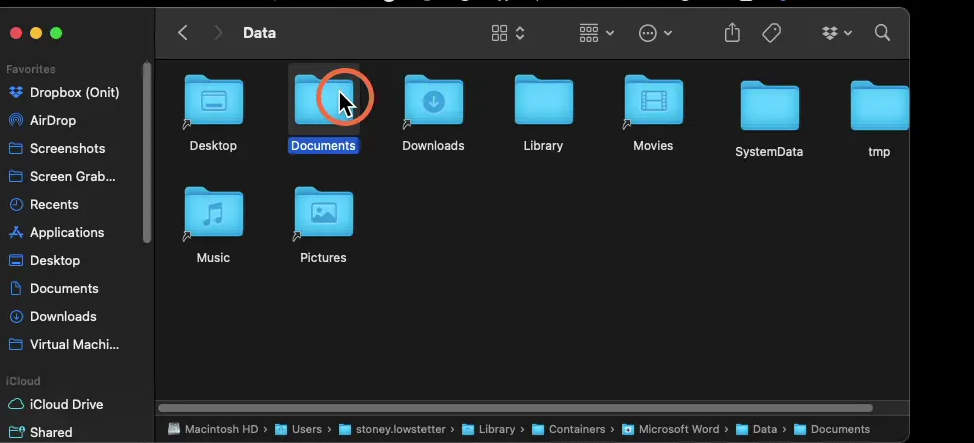The image size is (974, 443).
Task: Minimize the Finder window with yellow button
Action: coord(36,33)
